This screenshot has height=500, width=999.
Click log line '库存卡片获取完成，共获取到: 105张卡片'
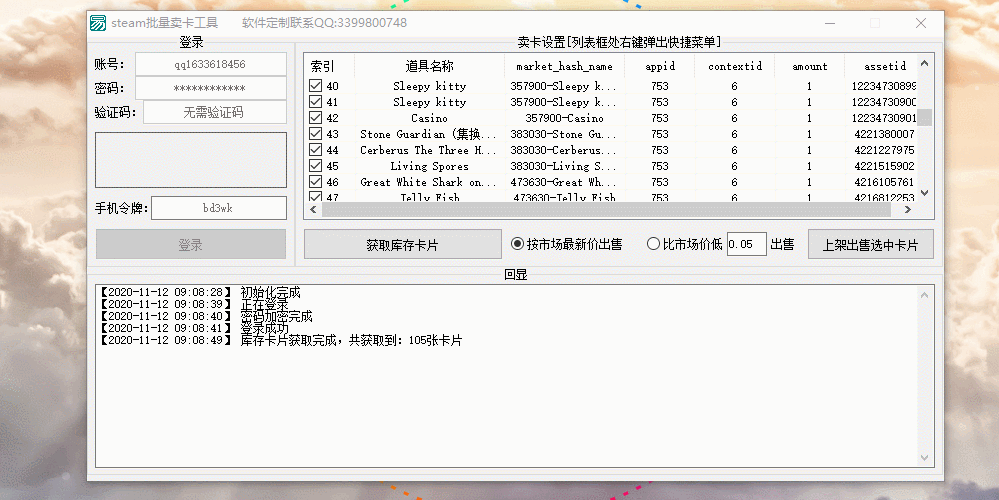[351, 340]
